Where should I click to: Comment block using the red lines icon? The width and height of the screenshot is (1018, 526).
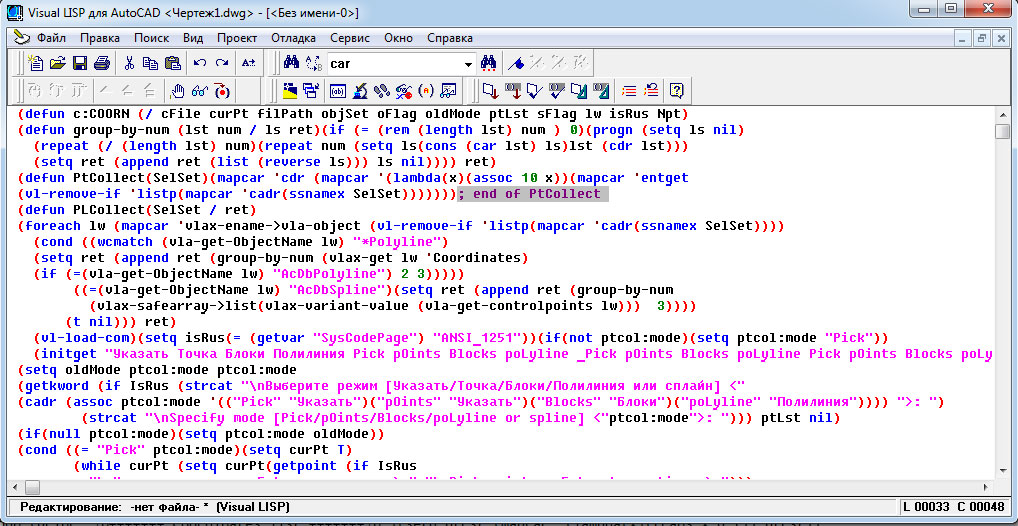(628, 90)
